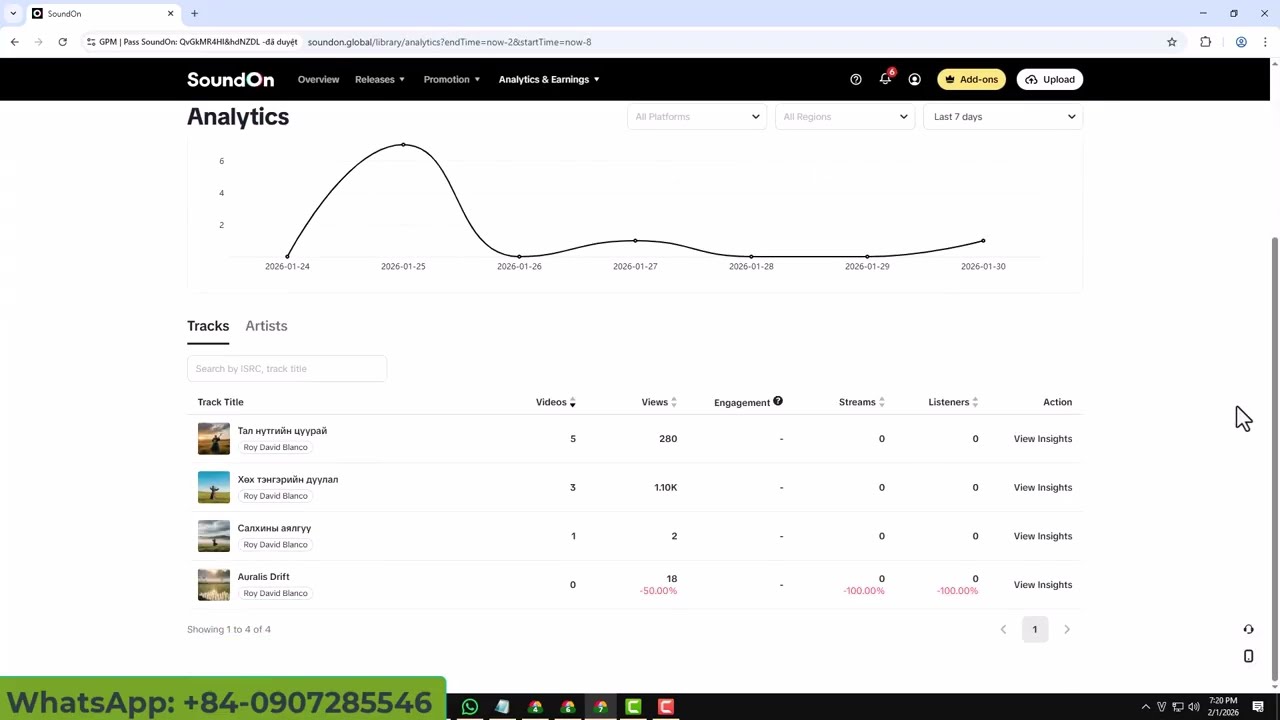Click the phone icon below headset
This screenshot has height=720, width=1280.
(x=1248, y=656)
